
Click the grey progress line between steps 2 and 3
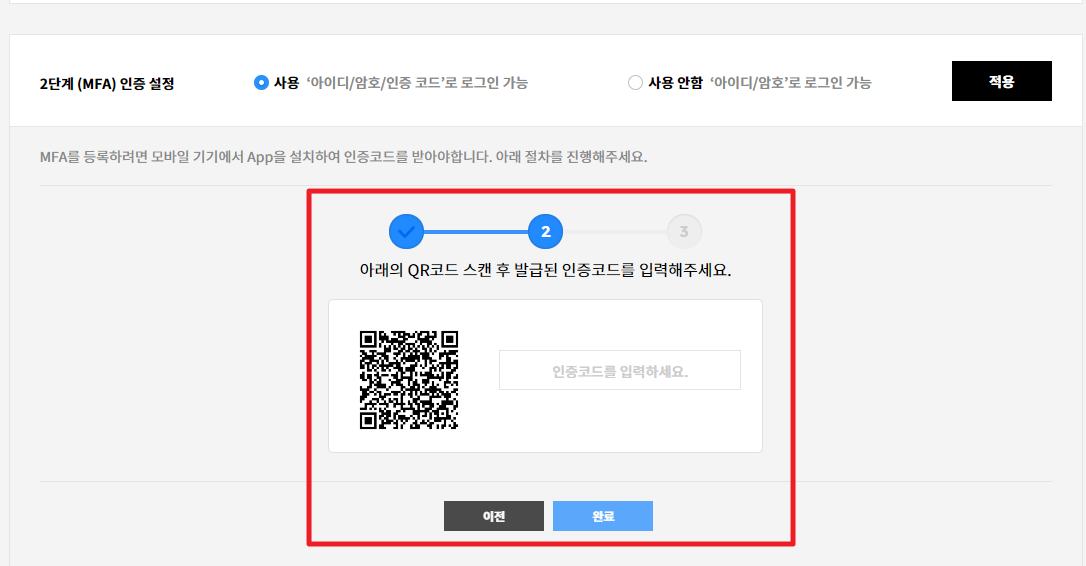pos(615,232)
